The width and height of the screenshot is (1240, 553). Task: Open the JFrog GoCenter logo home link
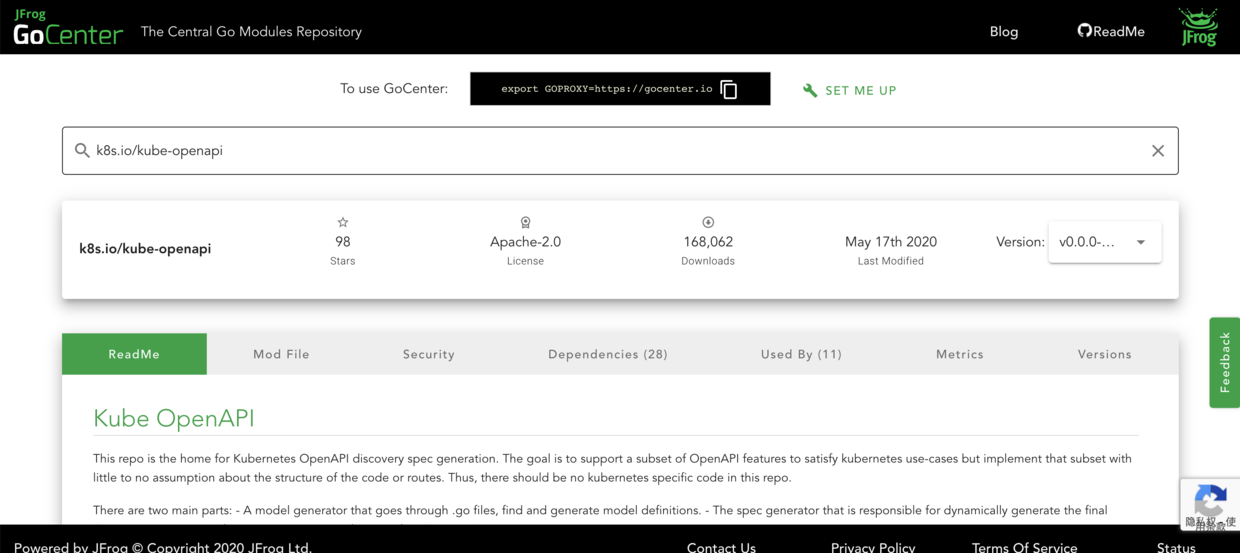pos(68,28)
